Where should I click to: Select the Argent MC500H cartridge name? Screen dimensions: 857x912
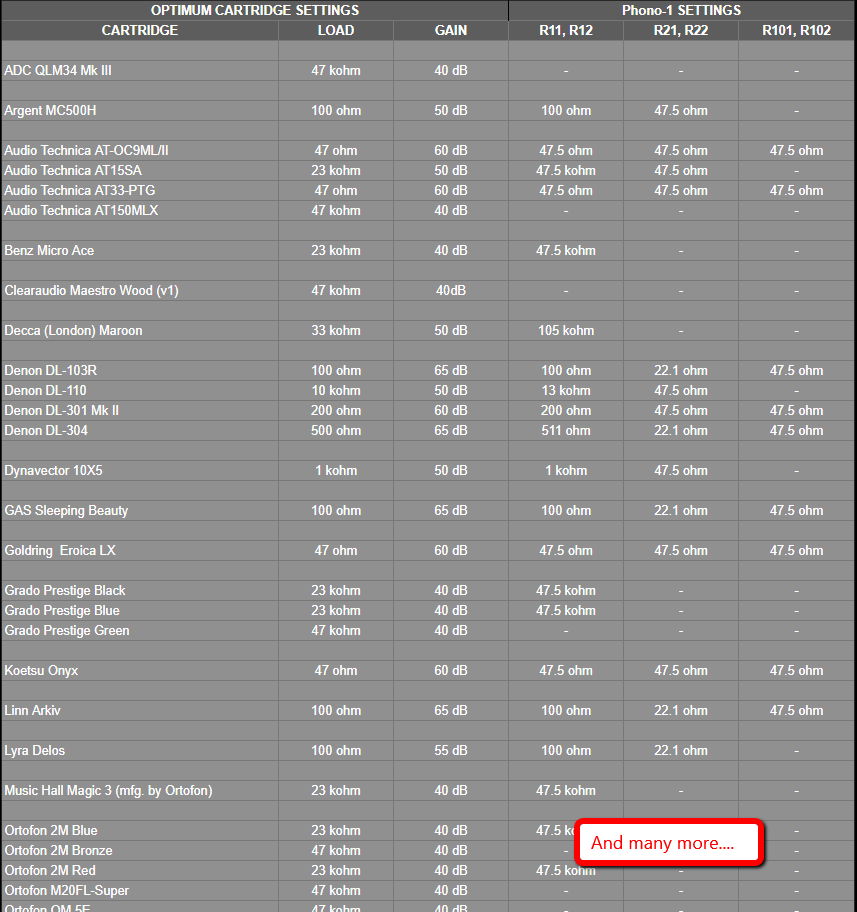50,111
